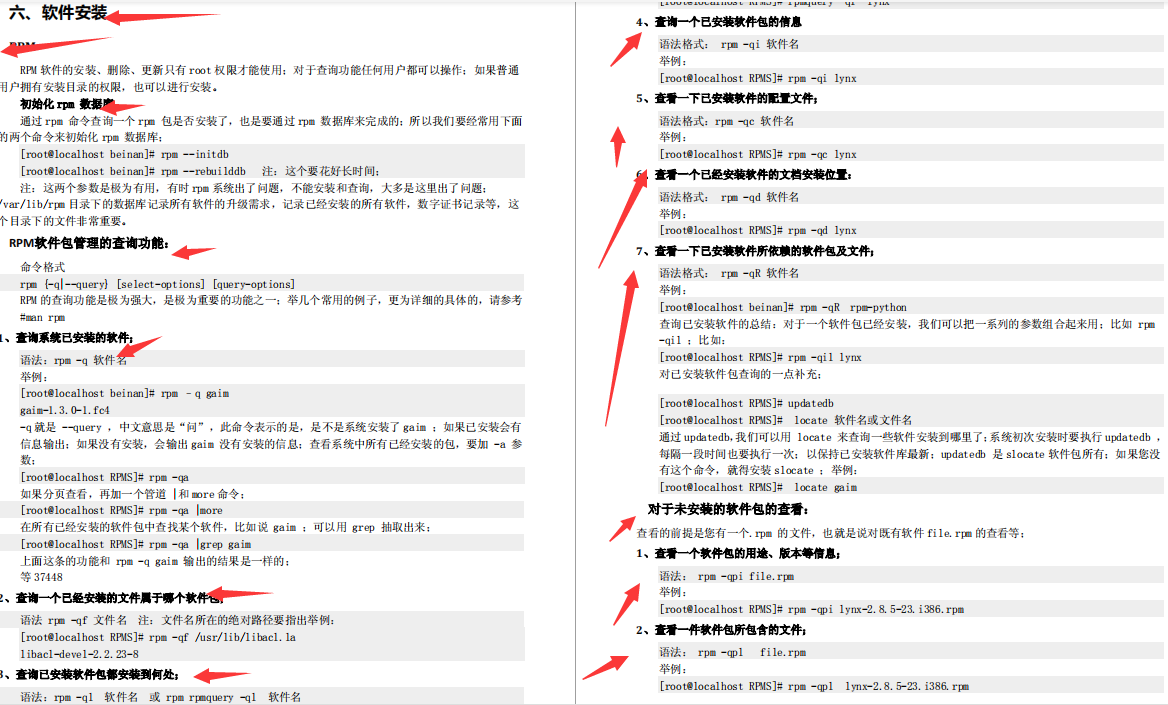Image resolution: width=1168 pixels, height=705 pixels.
Task: Click the locate 软件名或文件名 command line
Action: click(785, 420)
